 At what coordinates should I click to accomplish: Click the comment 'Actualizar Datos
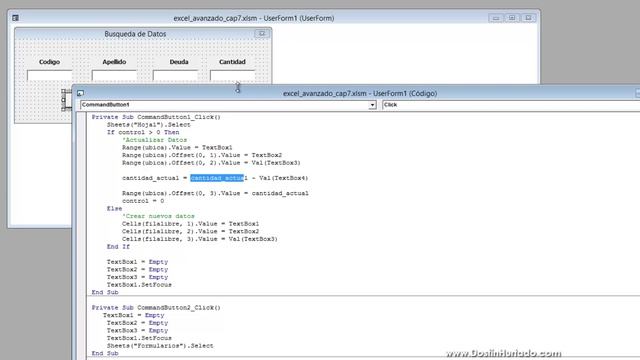pos(154,140)
